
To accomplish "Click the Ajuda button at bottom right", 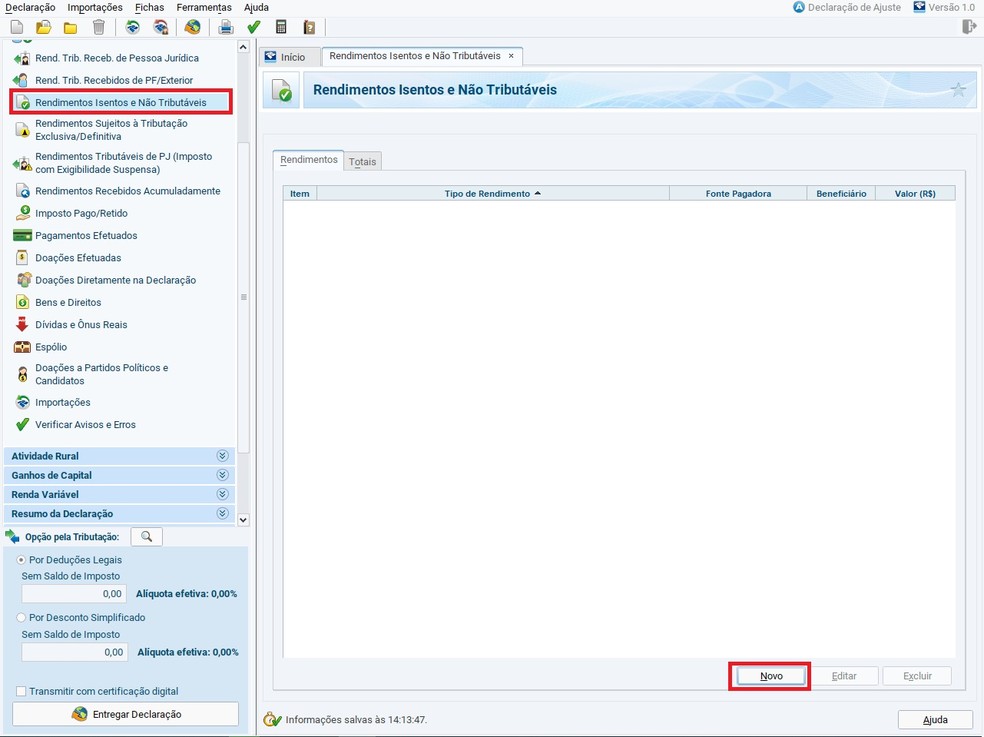I will pyautogui.click(x=935, y=719).
